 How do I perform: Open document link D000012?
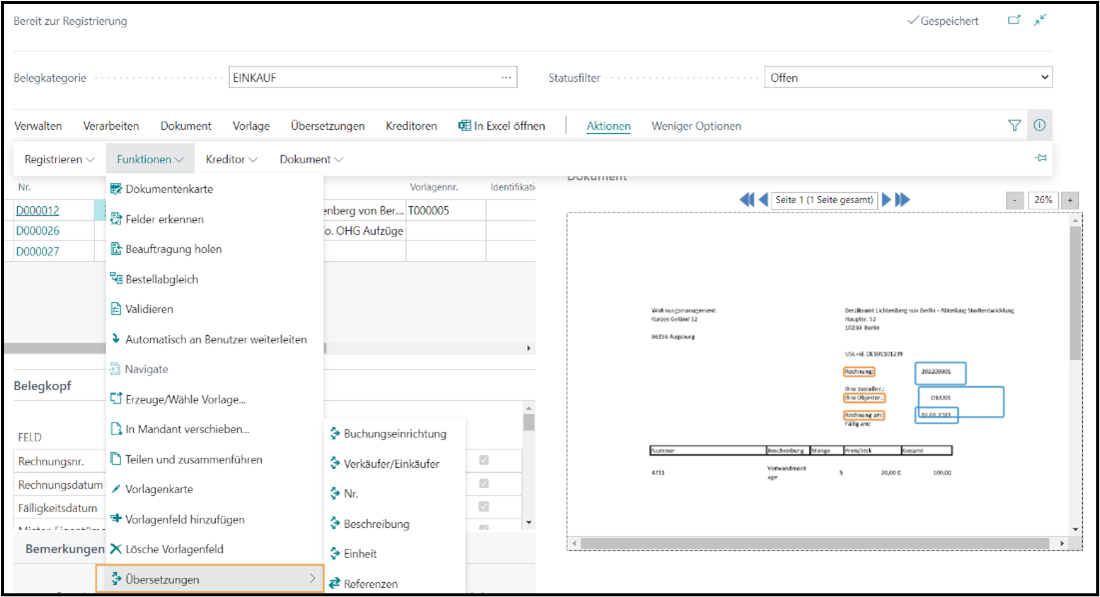(x=37, y=210)
